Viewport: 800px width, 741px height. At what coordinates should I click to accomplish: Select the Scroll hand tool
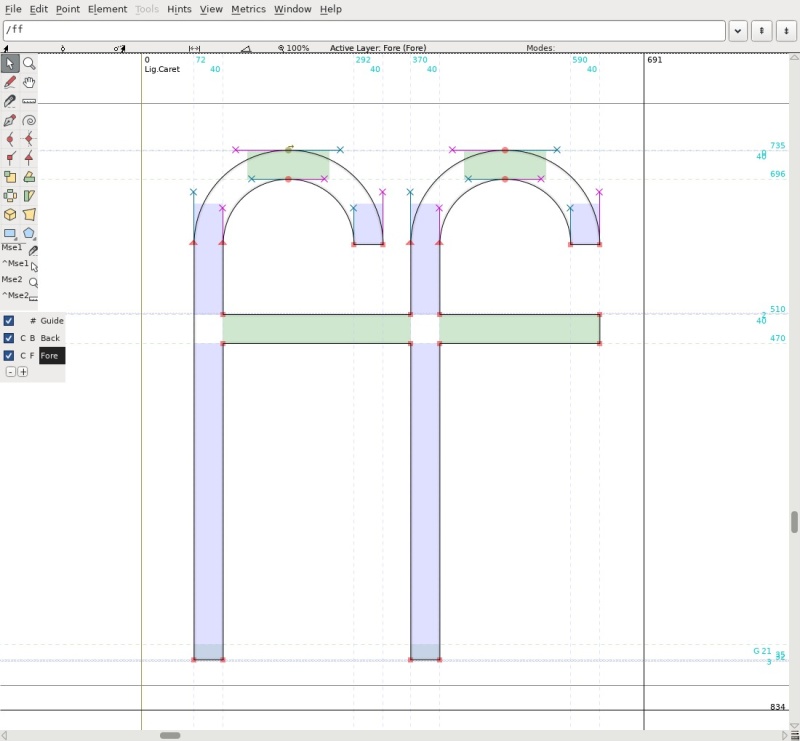pyautogui.click(x=29, y=82)
